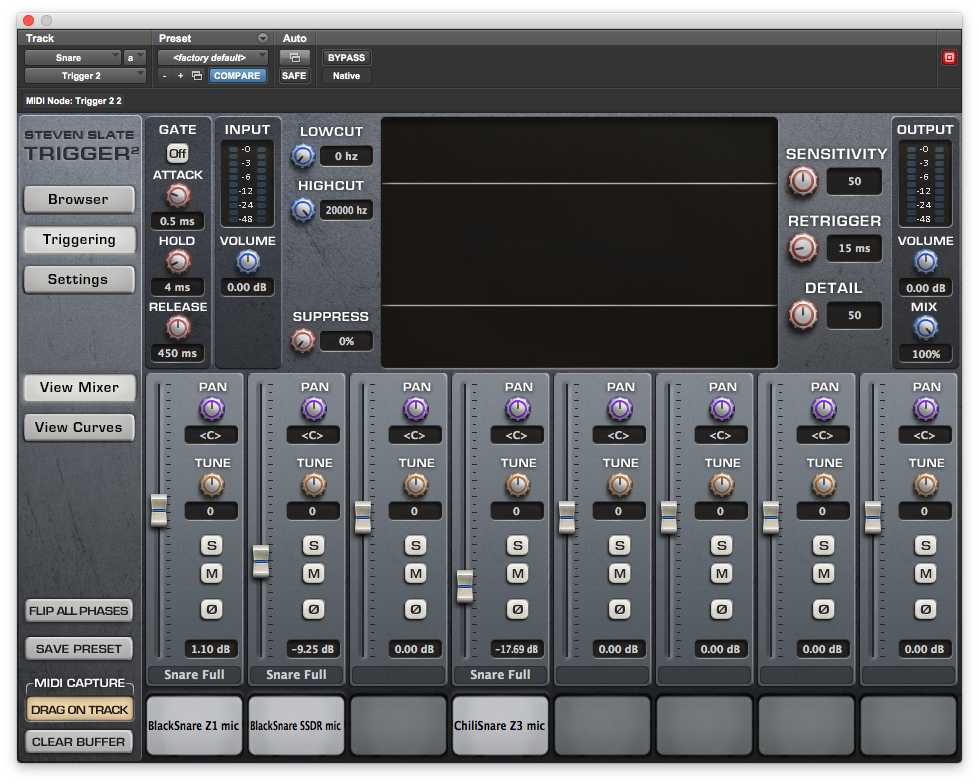Click the SENSITIVITY knob
The image size is (979, 784).
click(x=803, y=182)
